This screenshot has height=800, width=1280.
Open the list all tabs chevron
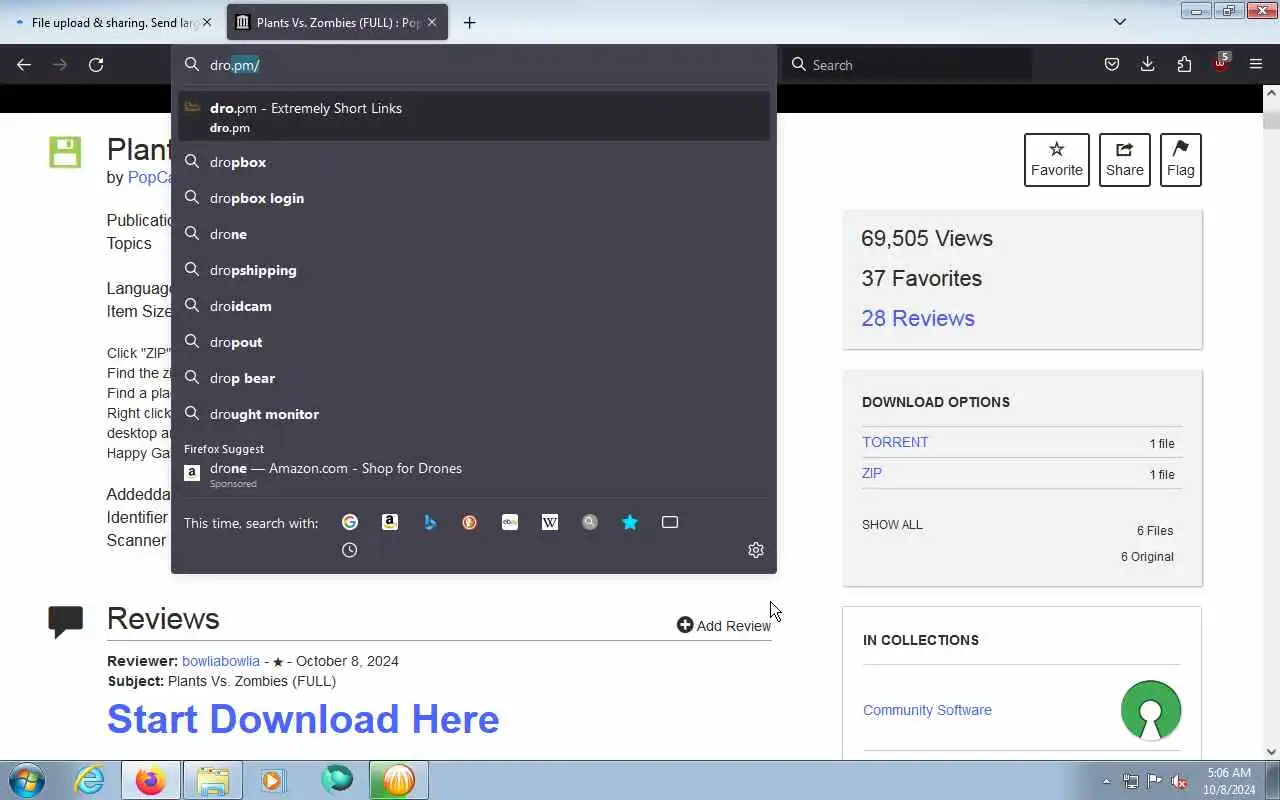pyautogui.click(x=1120, y=22)
